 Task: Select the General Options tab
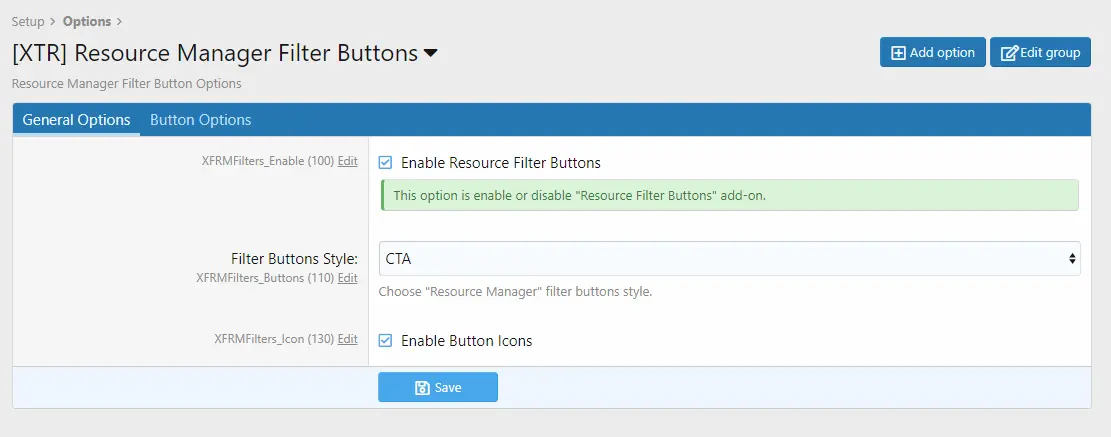[77, 120]
